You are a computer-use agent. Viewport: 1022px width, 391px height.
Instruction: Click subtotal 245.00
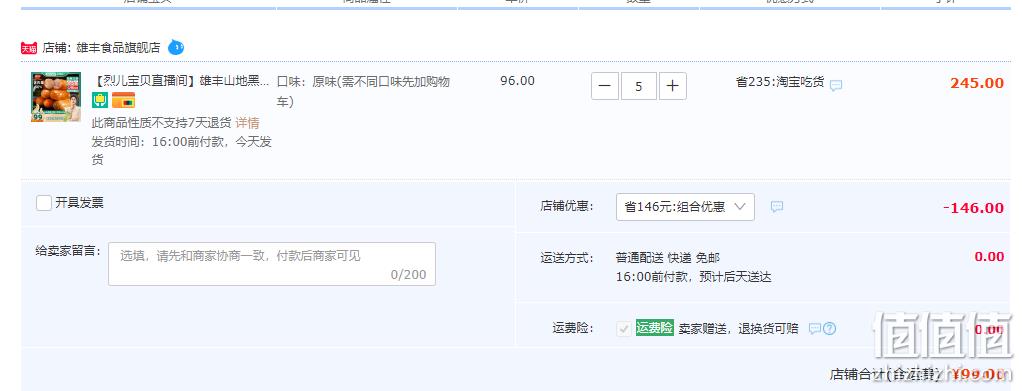[976, 83]
